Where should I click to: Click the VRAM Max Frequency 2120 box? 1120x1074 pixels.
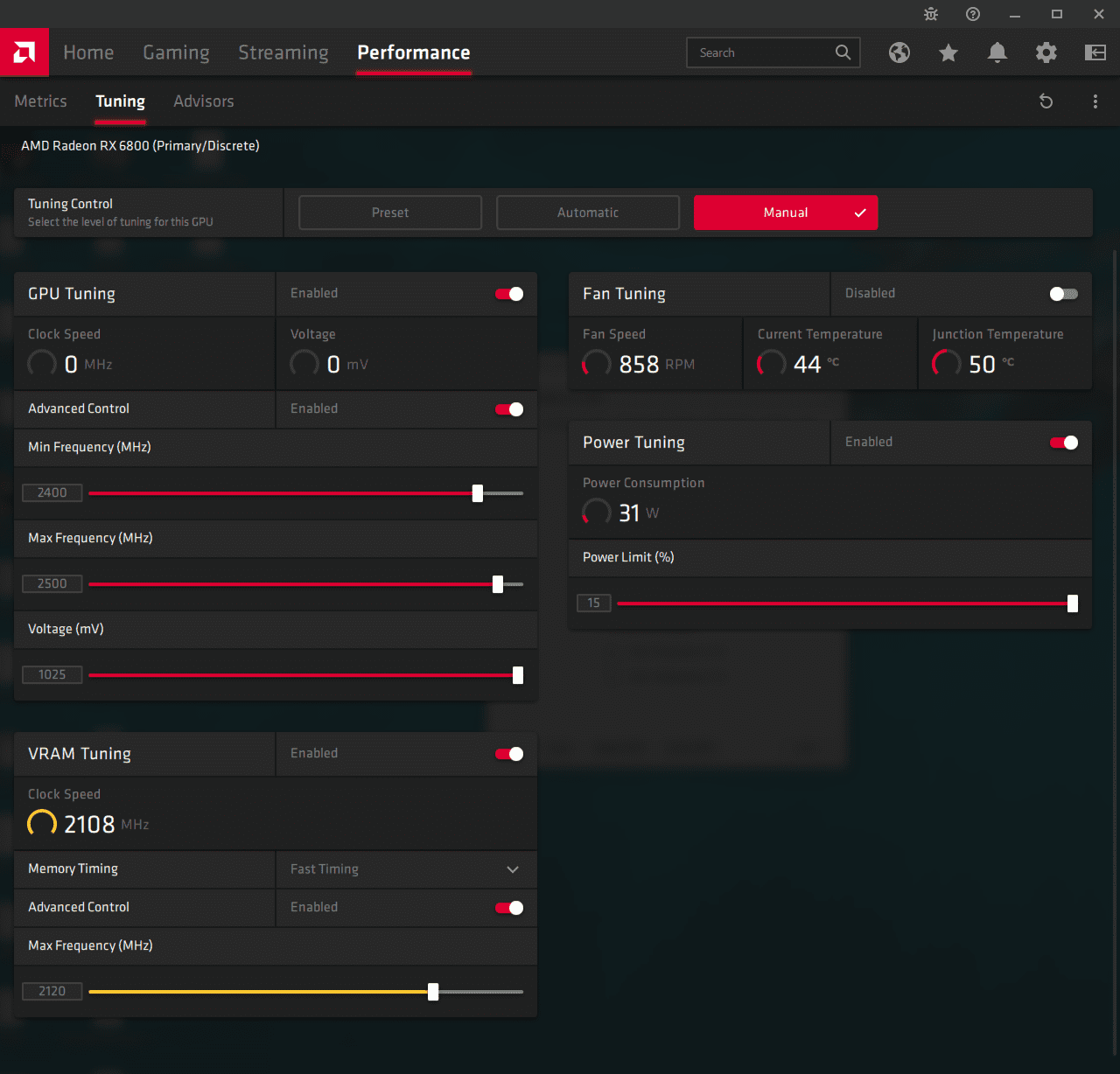pos(52,992)
